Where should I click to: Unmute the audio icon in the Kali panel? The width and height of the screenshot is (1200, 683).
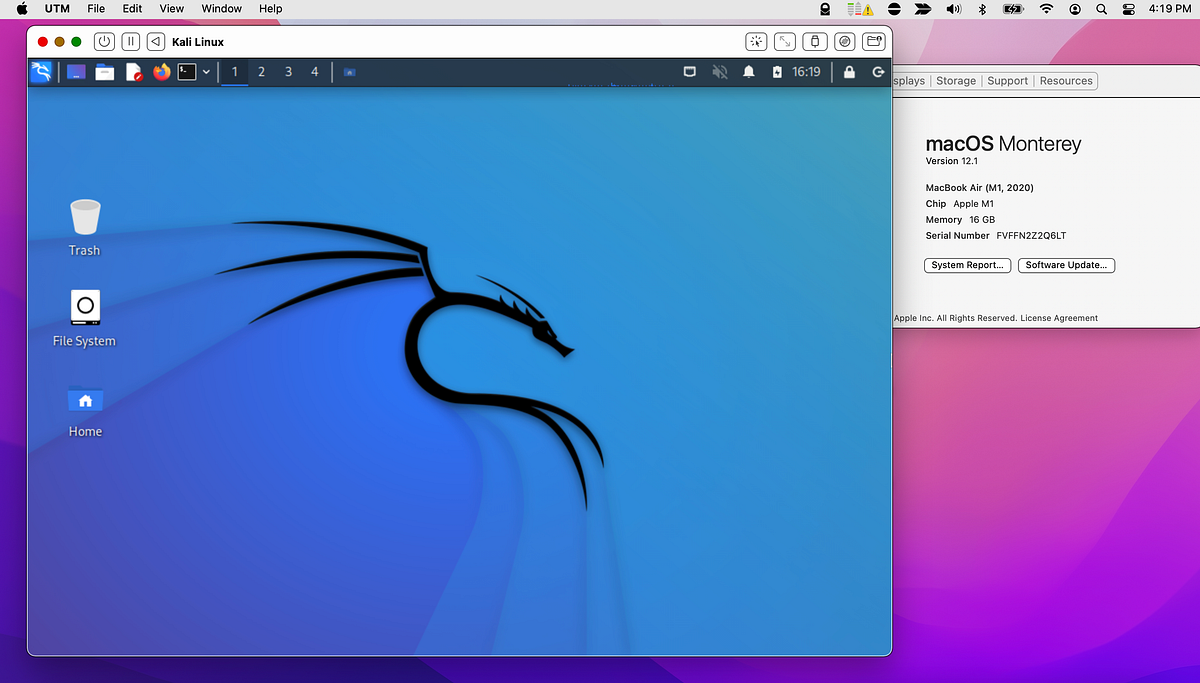720,71
